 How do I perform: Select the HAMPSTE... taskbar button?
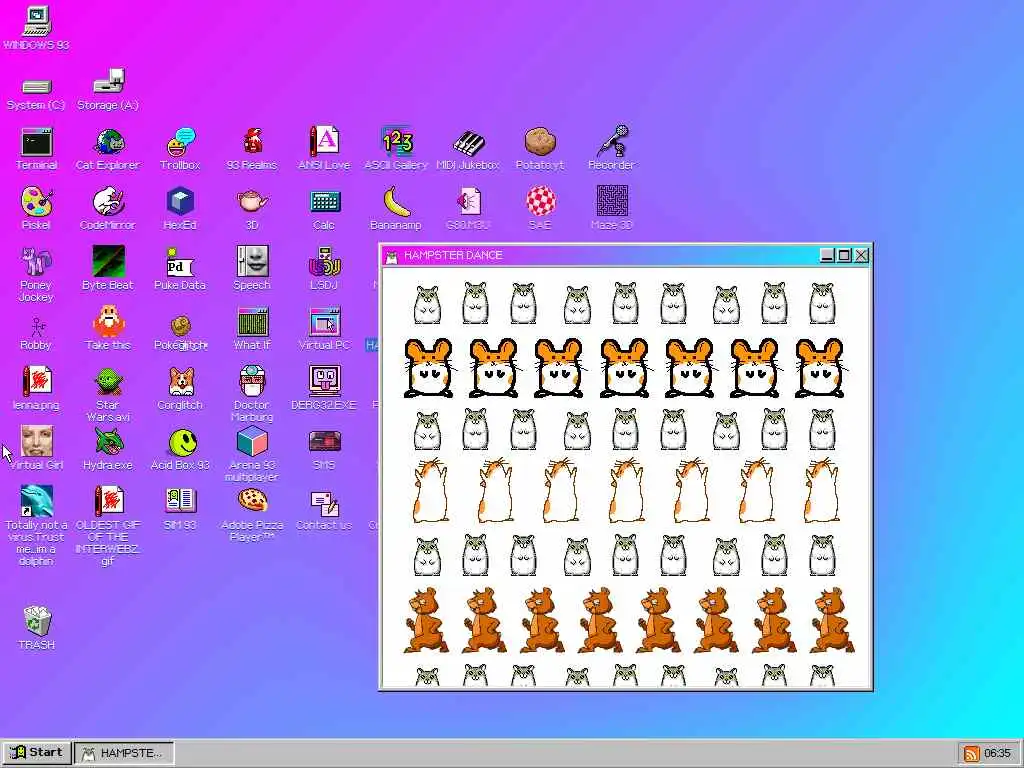click(124, 753)
